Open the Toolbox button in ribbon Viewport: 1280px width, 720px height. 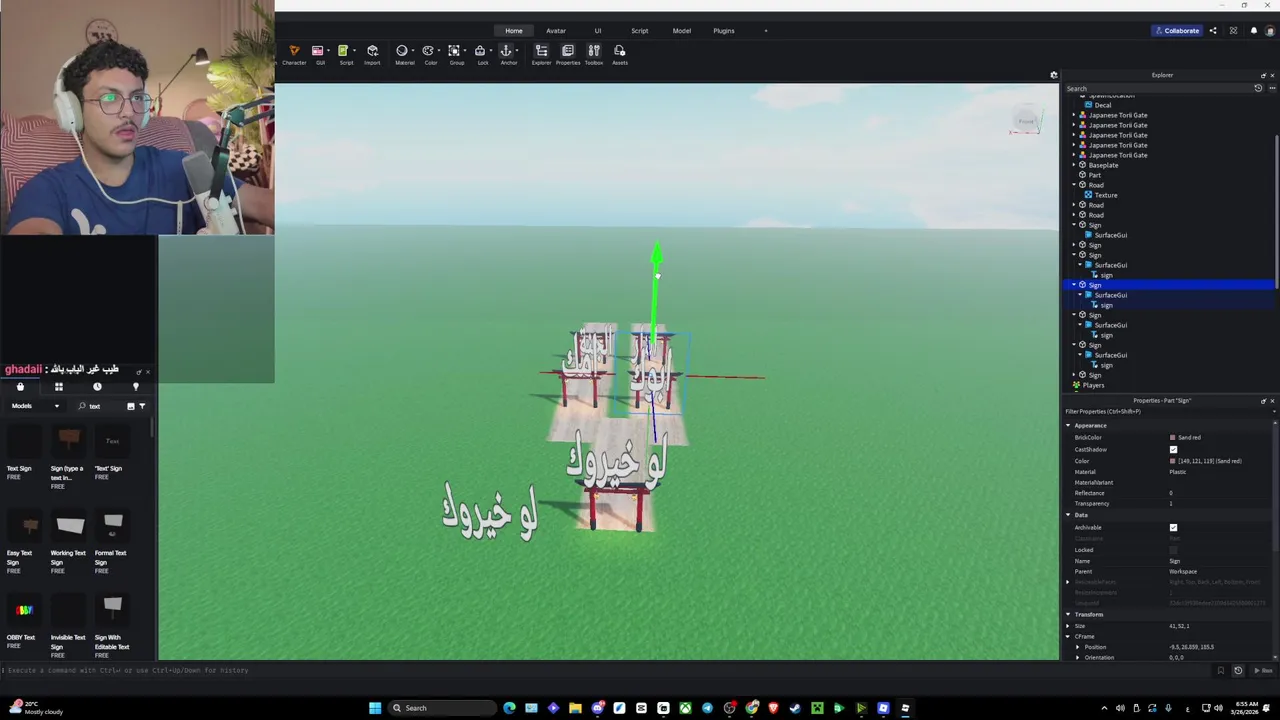[594, 55]
